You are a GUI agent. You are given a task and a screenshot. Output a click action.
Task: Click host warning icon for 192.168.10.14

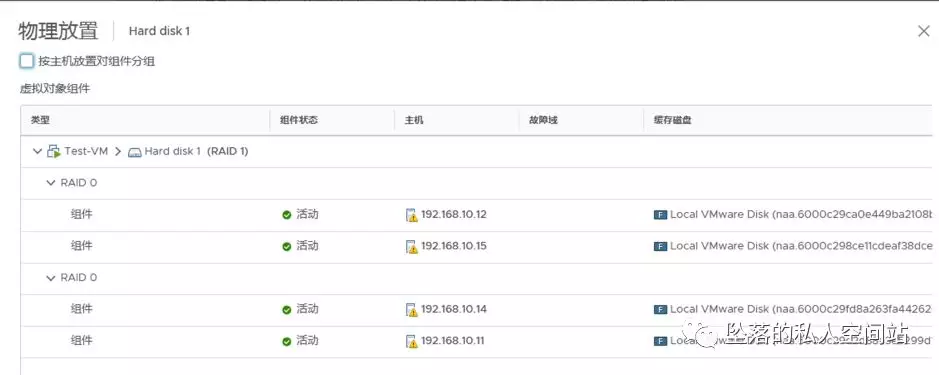[x=411, y=310]
